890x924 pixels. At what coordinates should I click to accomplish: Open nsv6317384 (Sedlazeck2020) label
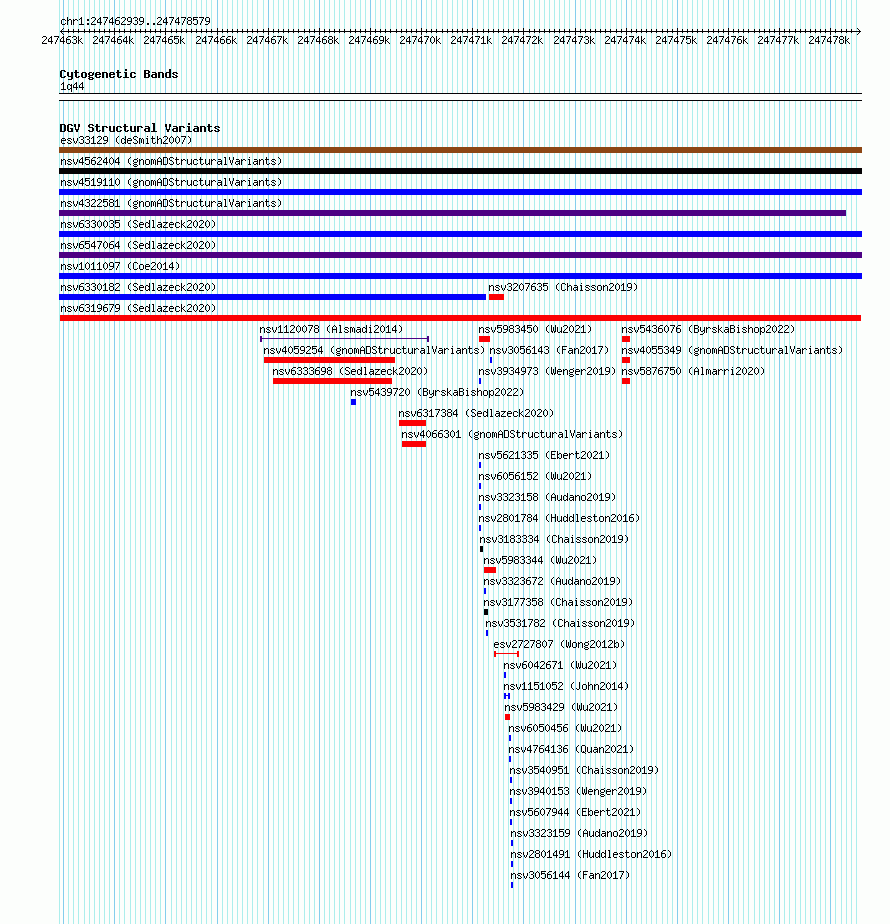pyautogui.click(x=476, y=414)
